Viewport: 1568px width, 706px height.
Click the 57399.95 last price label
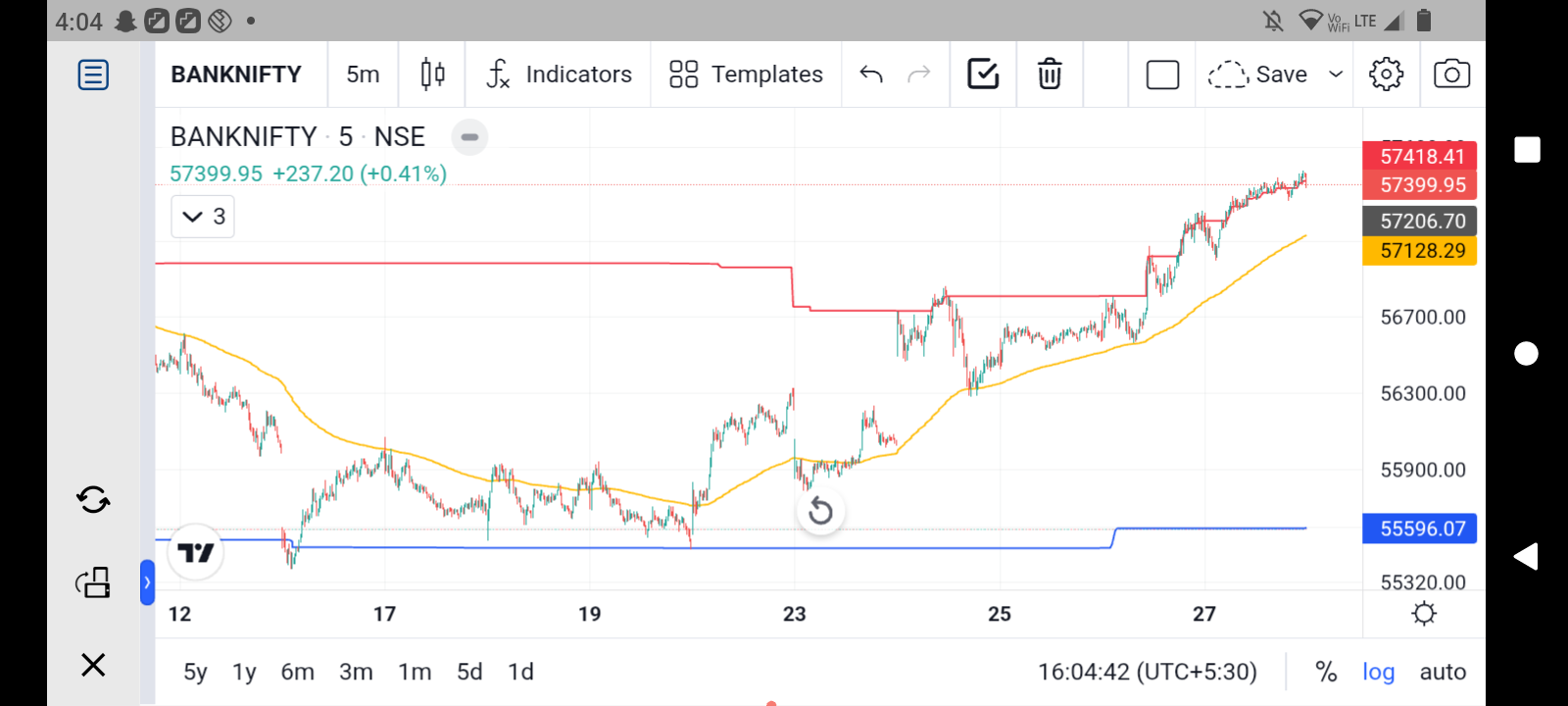coord(1420,185)
